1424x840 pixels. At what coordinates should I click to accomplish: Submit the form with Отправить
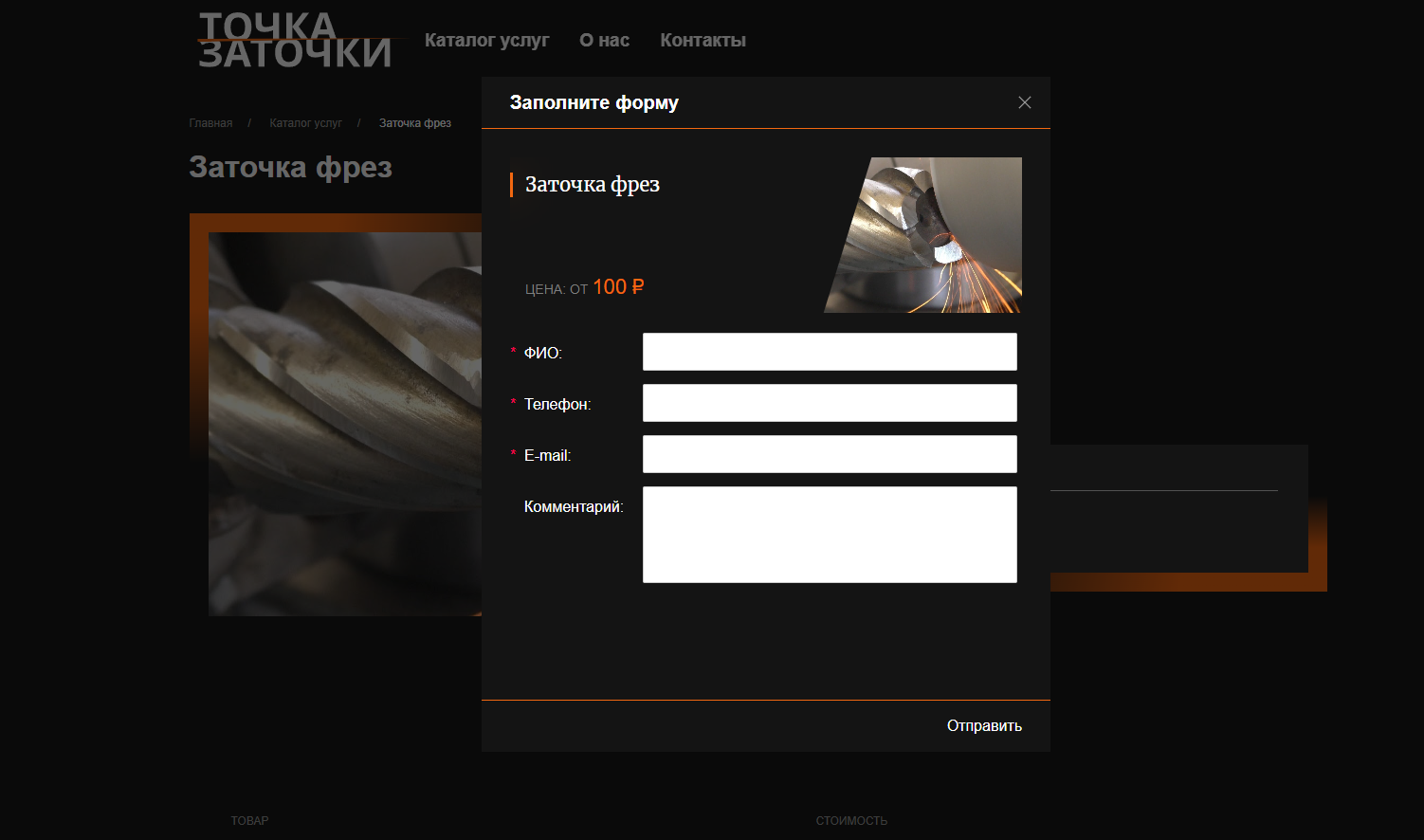point(984,726)
